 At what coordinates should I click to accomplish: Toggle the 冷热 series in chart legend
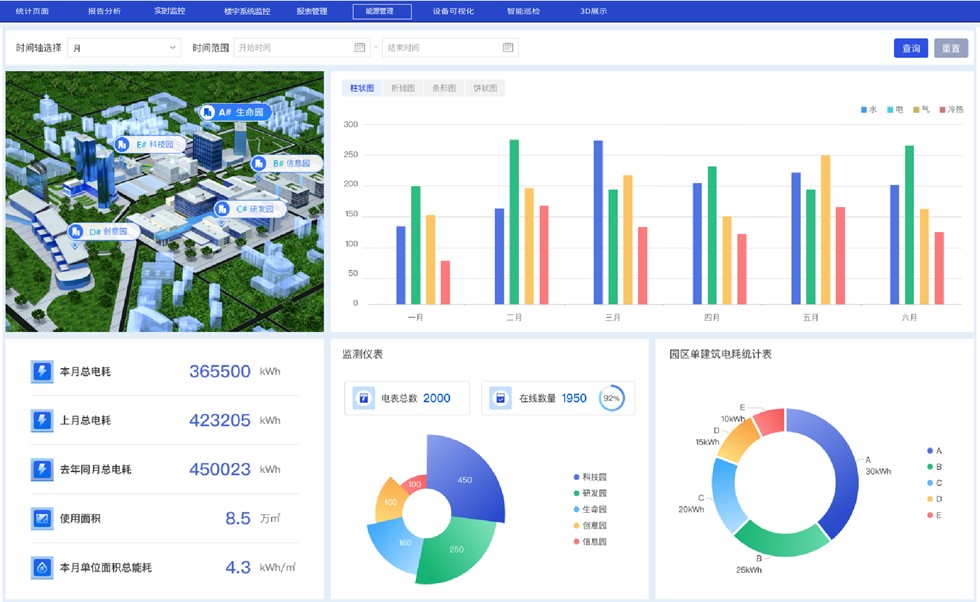951,109
